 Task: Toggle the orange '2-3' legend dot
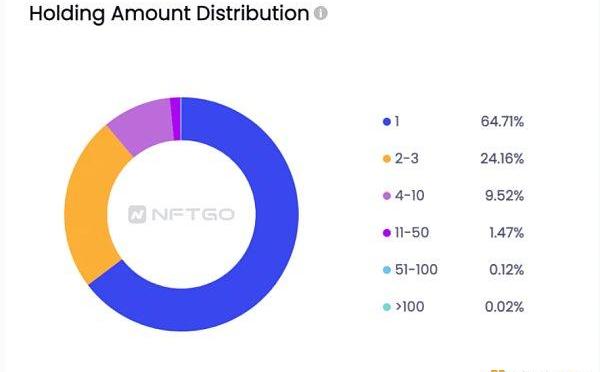[387, 159]
